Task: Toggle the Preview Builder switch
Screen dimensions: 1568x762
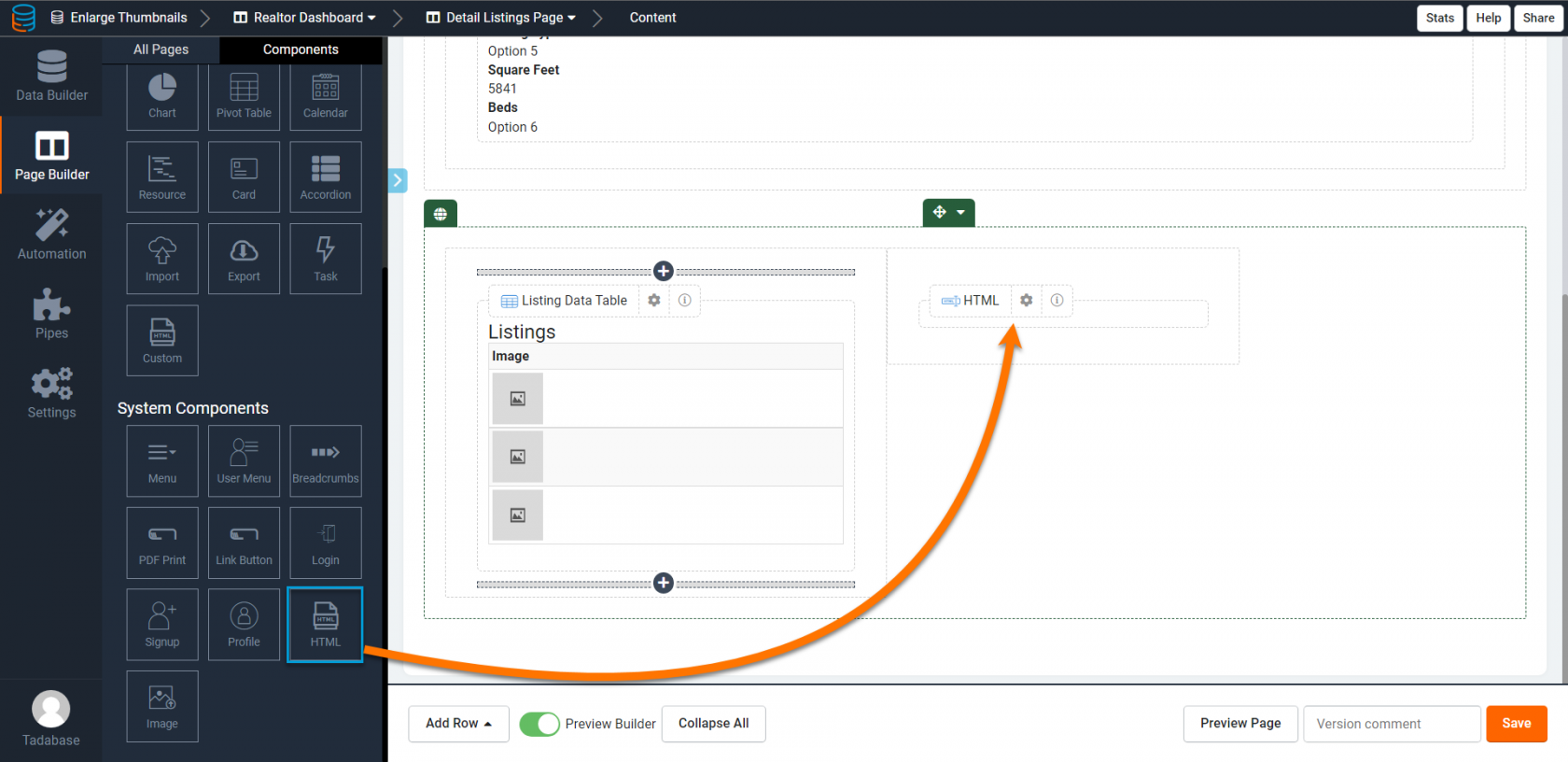Action: (539, 724)
